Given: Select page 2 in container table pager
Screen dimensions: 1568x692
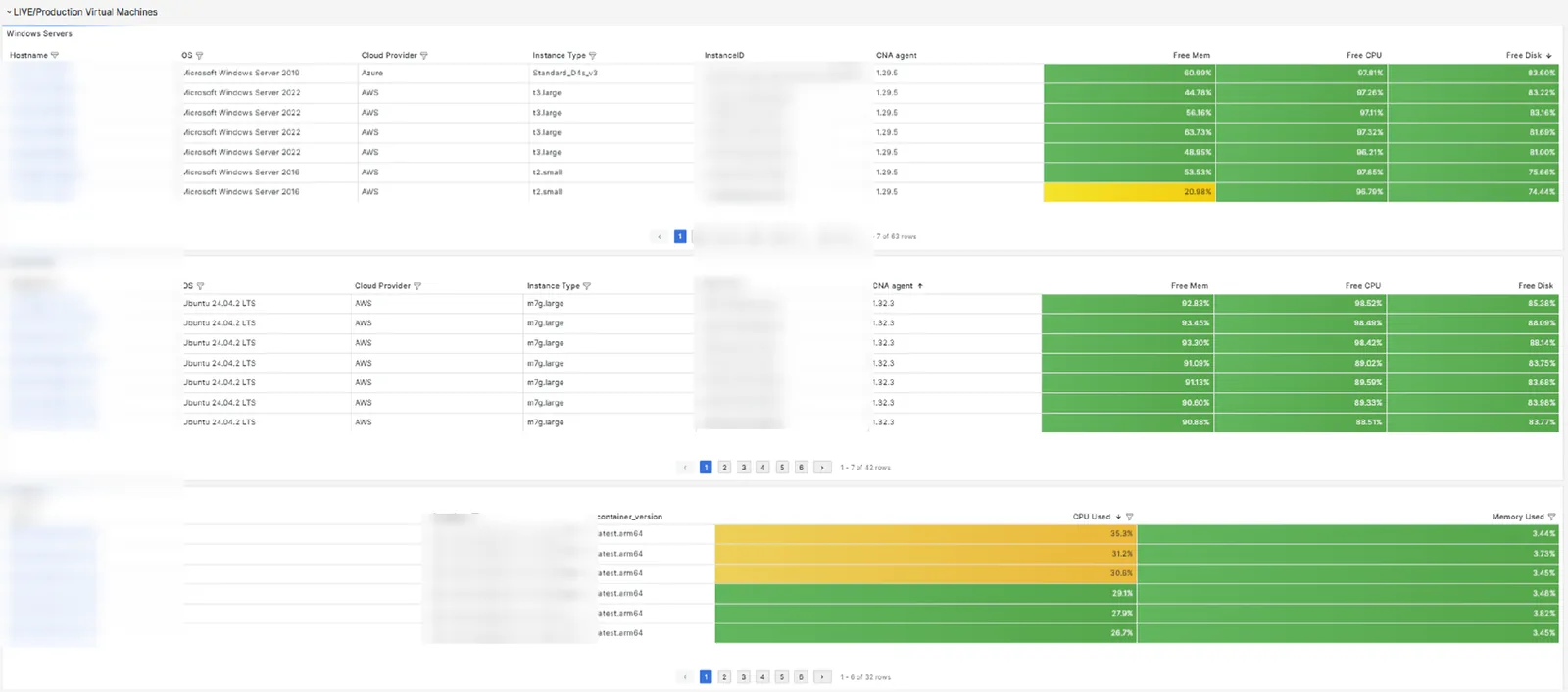Looking at the screenshot, I should coord(724,677).
